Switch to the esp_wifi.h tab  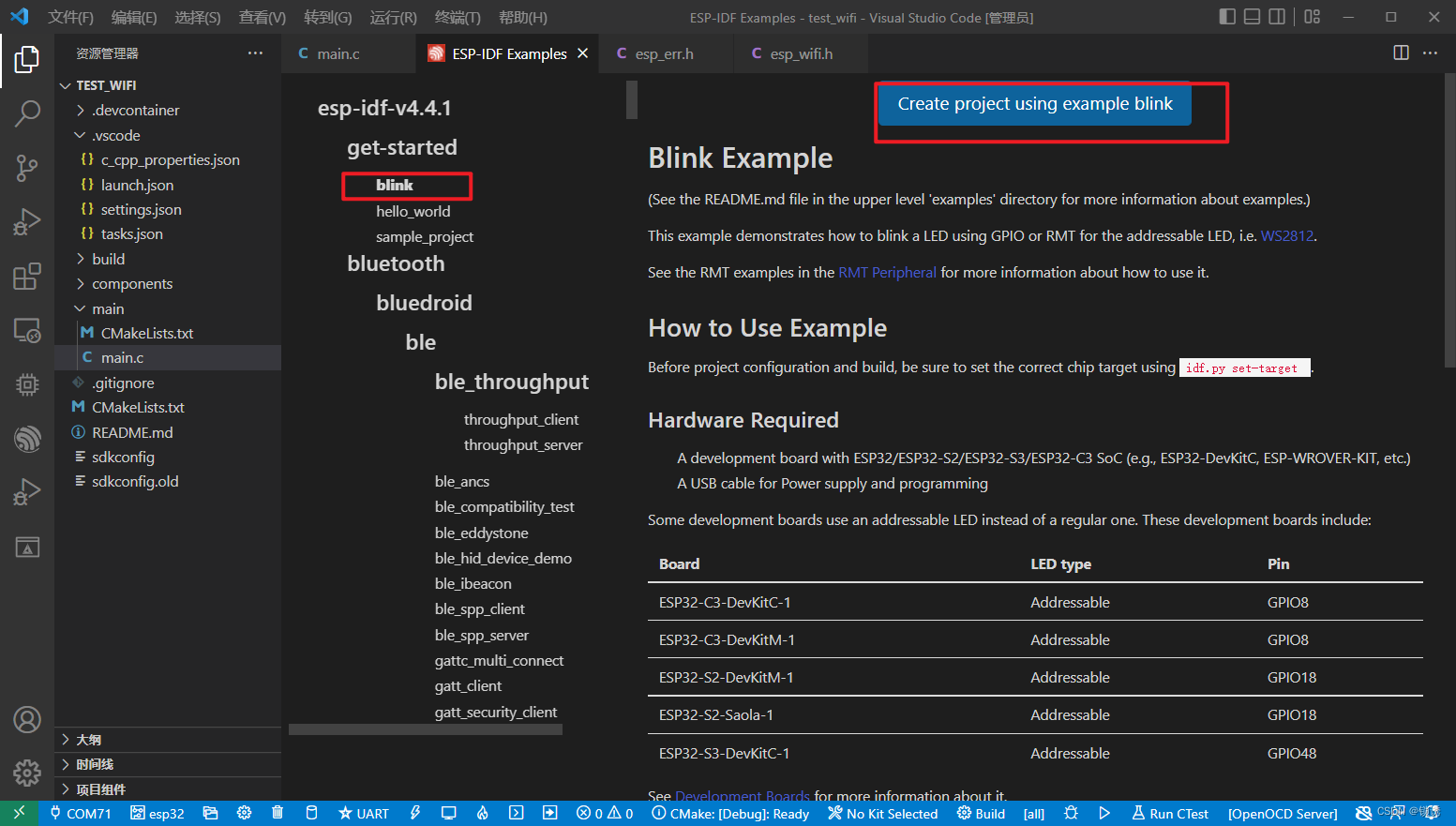801,53
